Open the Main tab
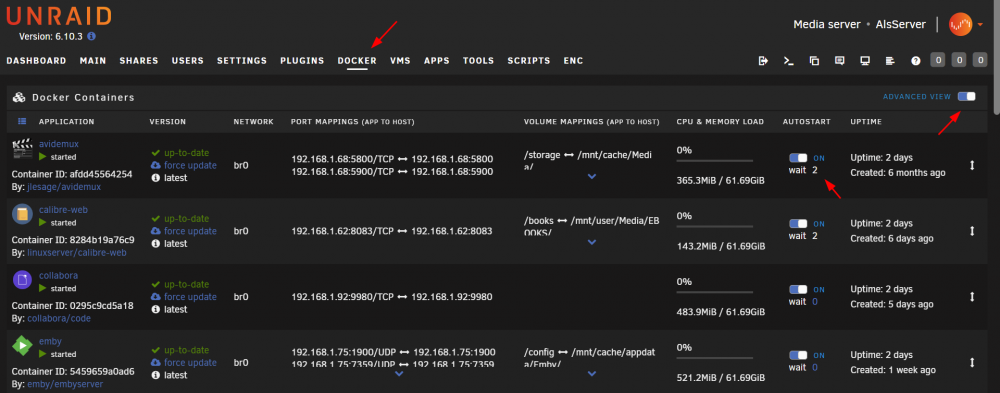The image size is (1000, 393). tap(93, 61)
